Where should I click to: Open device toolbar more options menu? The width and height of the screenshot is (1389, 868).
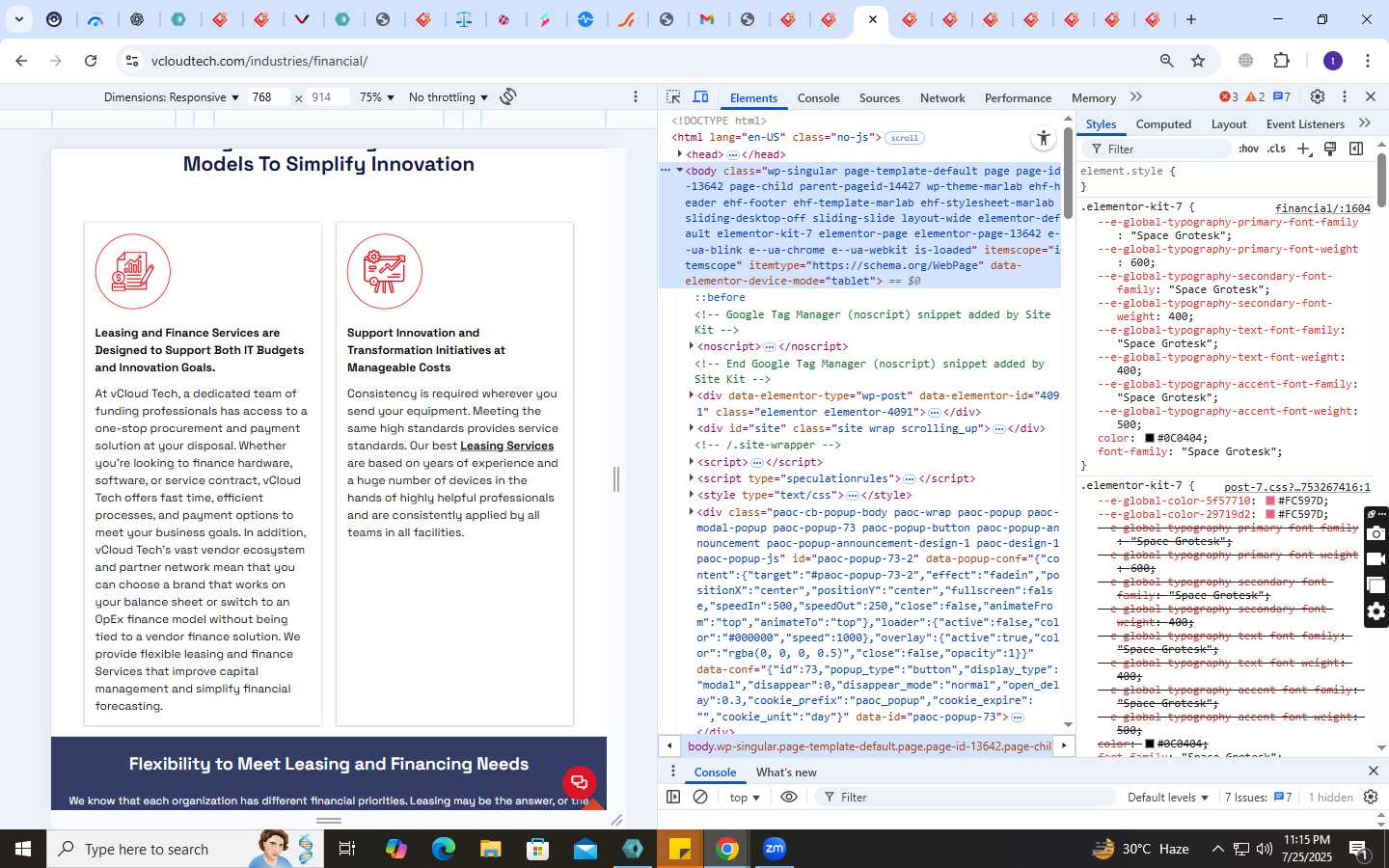(636, 96)
